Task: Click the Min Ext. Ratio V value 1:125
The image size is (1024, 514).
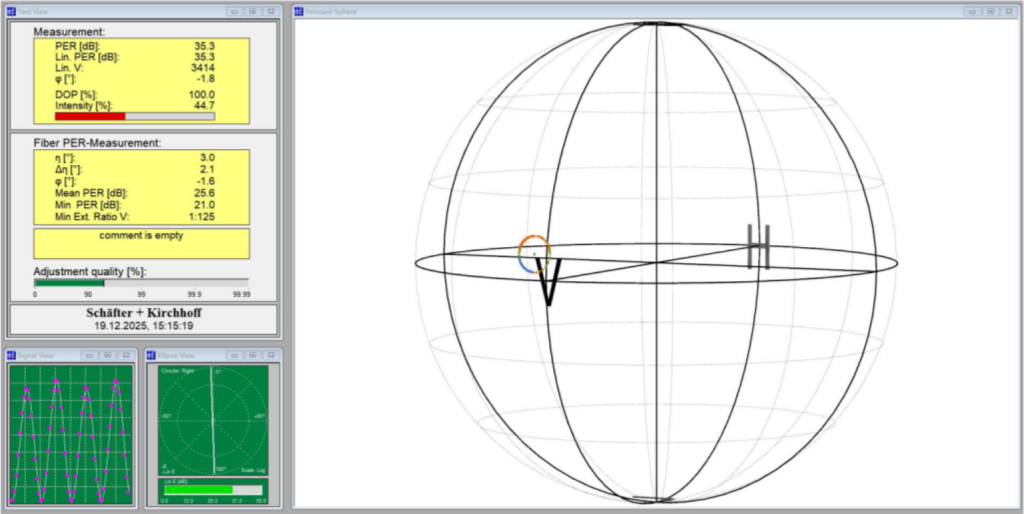Action: (201, 216)
